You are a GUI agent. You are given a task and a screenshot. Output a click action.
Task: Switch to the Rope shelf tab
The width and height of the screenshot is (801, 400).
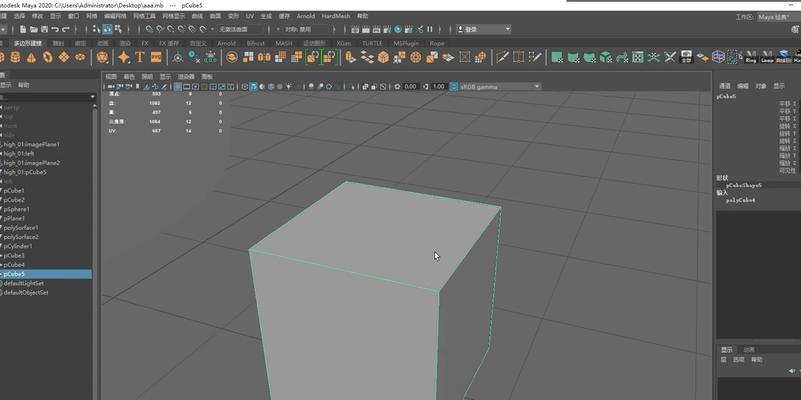click(437, 43)
